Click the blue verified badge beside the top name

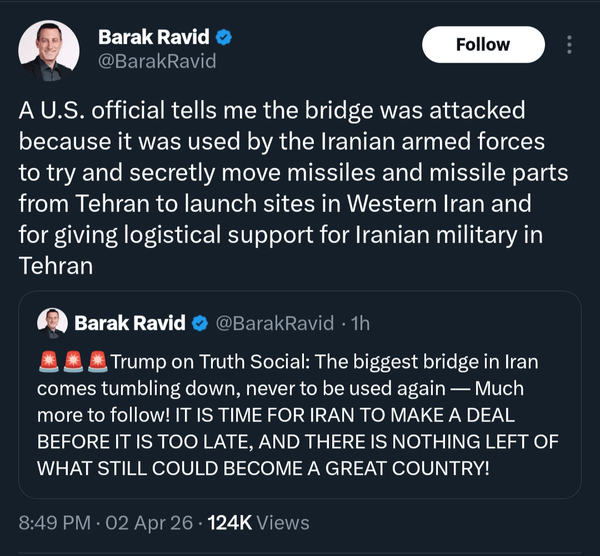226,38
